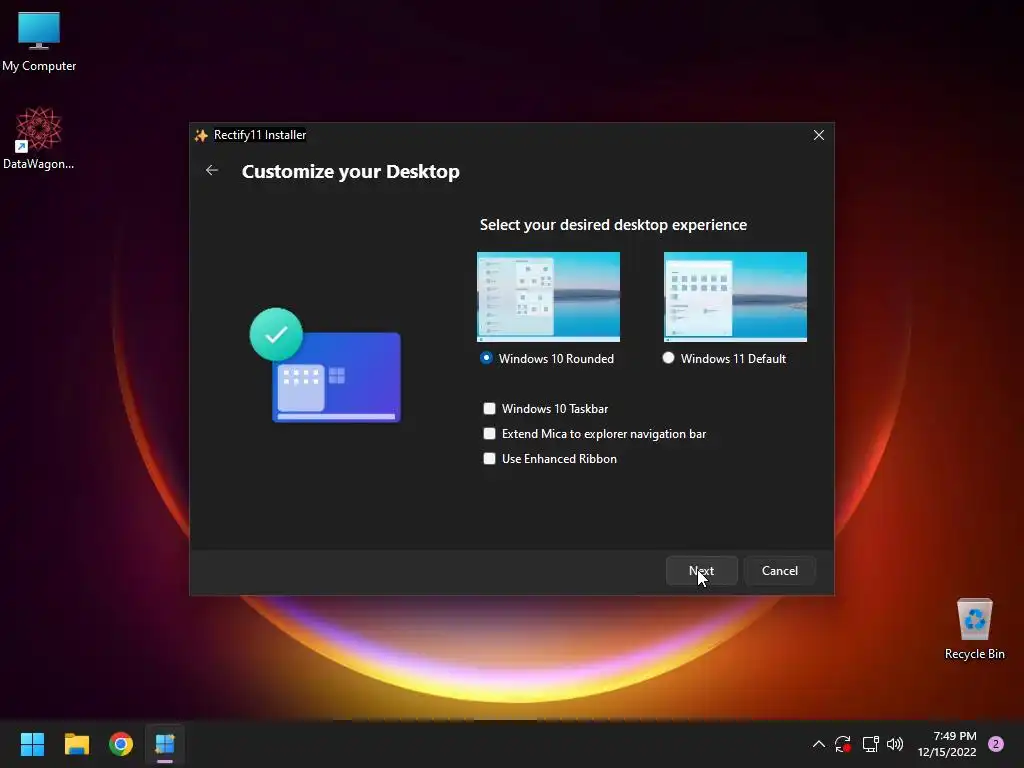Open the Windows Start menu
Viewport: 1024px width, 768px height.
click(32, 744)
